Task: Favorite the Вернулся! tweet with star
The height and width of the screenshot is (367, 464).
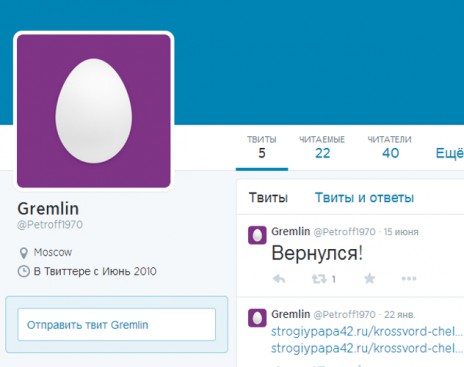Action: (x=369, y=278)
